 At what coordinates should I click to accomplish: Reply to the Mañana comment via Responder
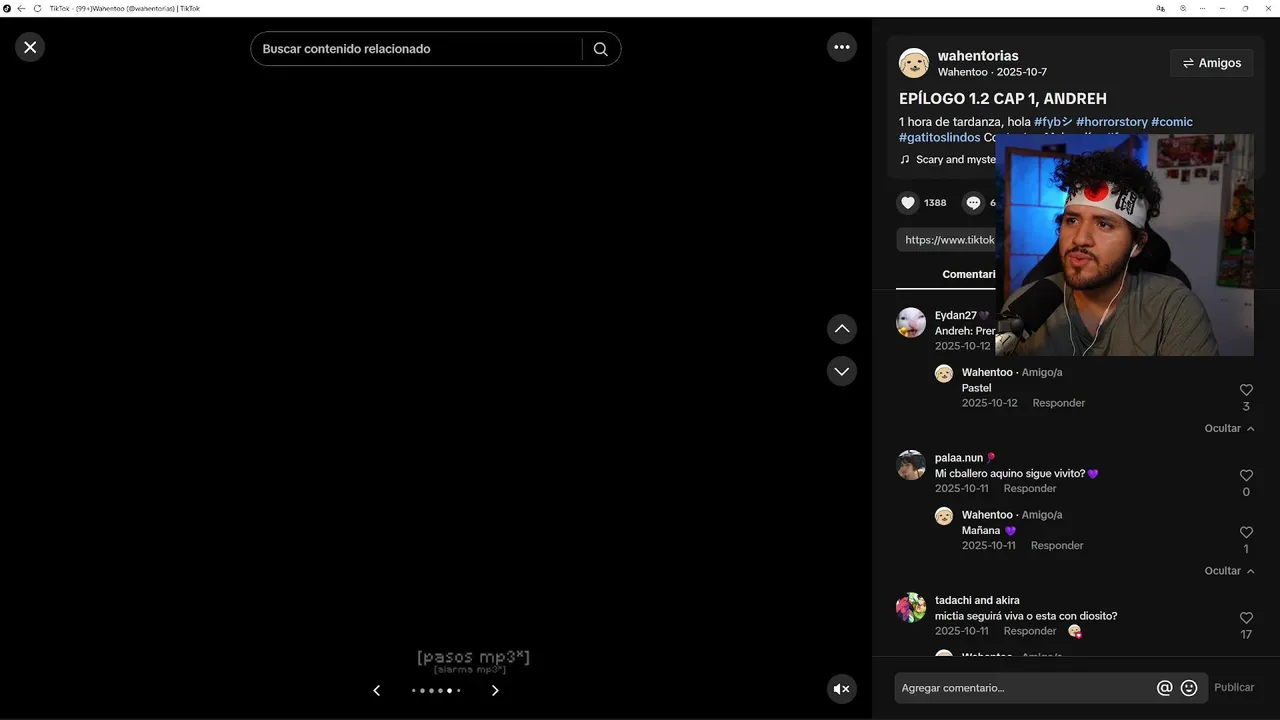click(x=1057, y=546)
